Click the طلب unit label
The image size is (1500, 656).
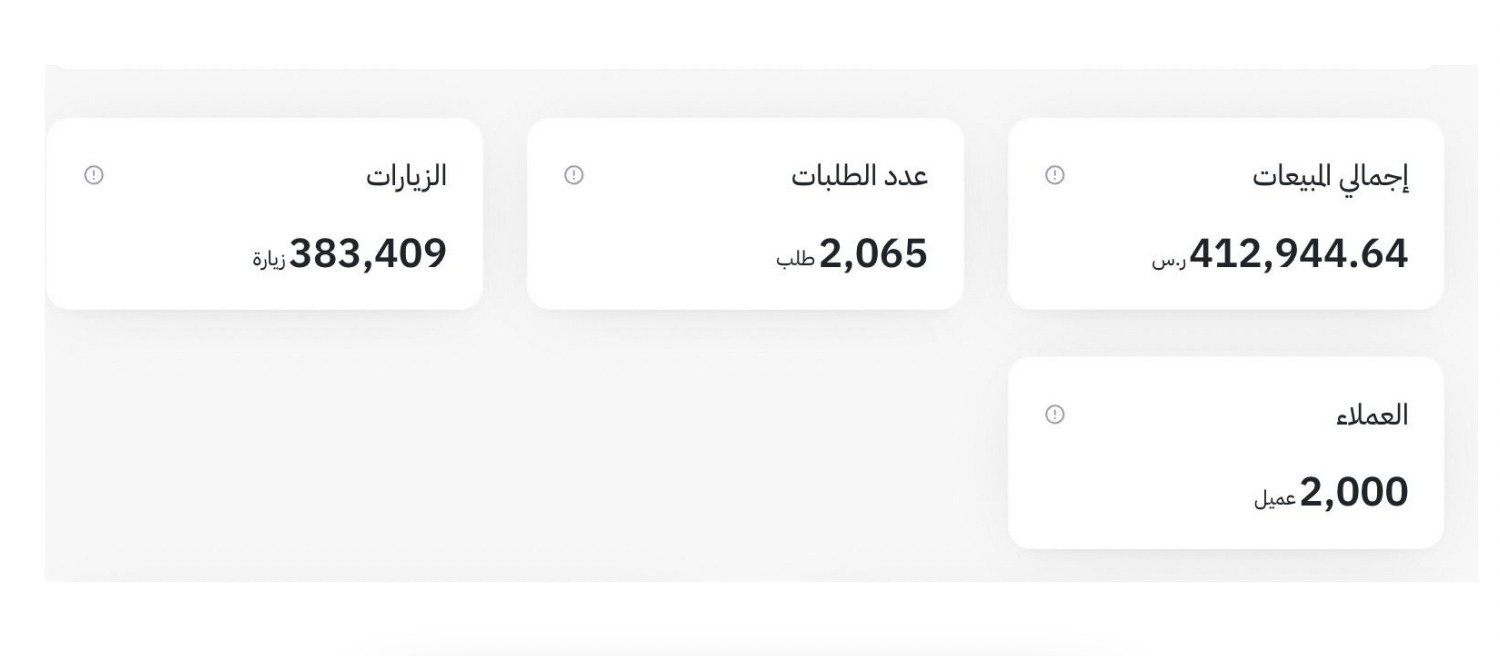coord(795,260)
